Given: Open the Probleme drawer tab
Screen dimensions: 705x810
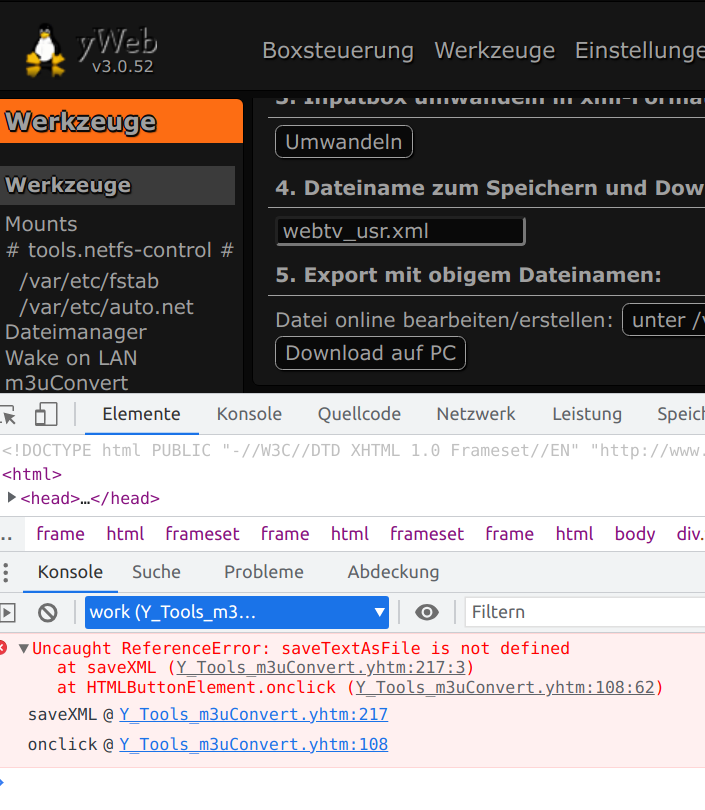Looking at the screenshot, I should pos(264,572).
